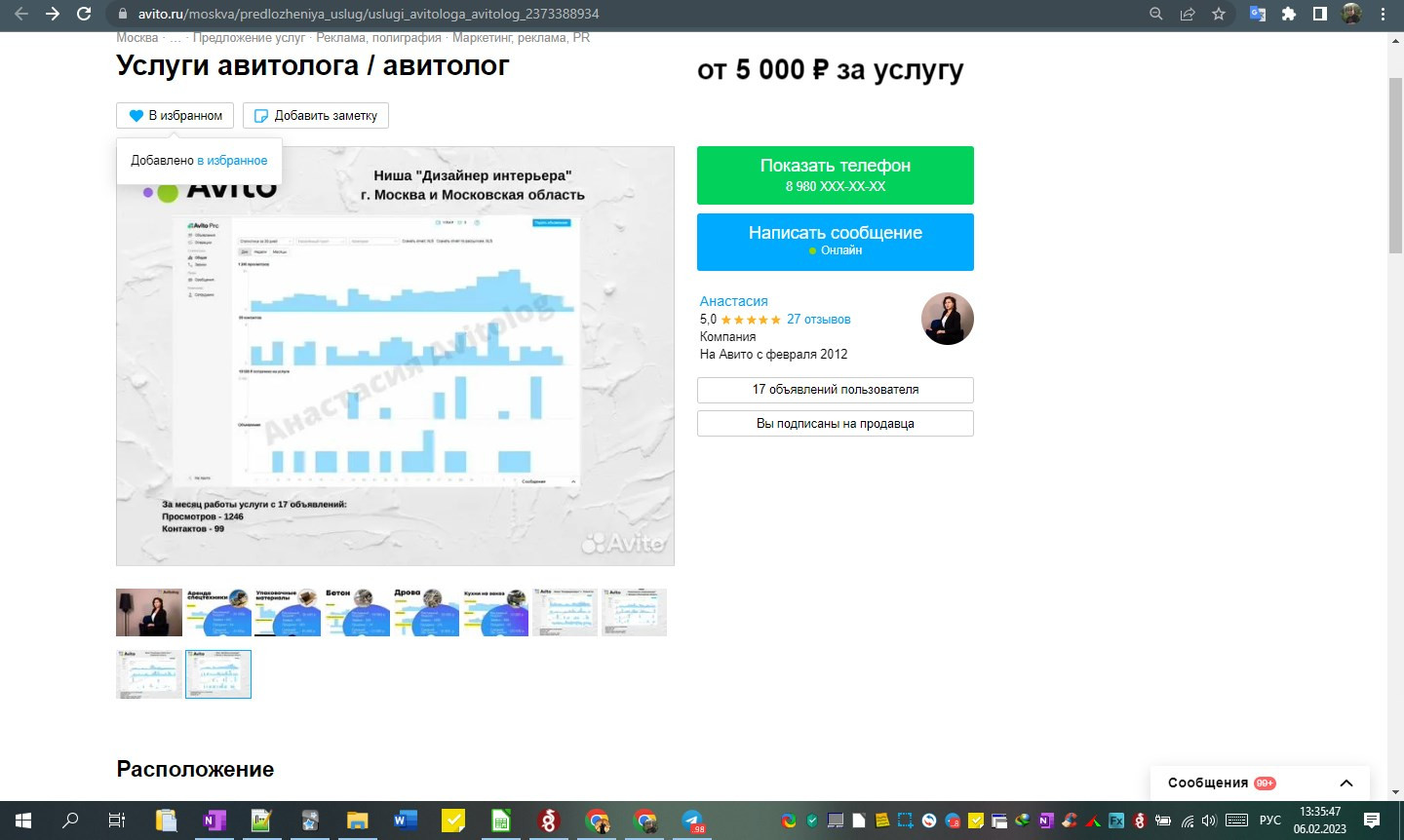Click the seller's round avatar photo
The image size is (1404, 840).
(x=947, y=319)
